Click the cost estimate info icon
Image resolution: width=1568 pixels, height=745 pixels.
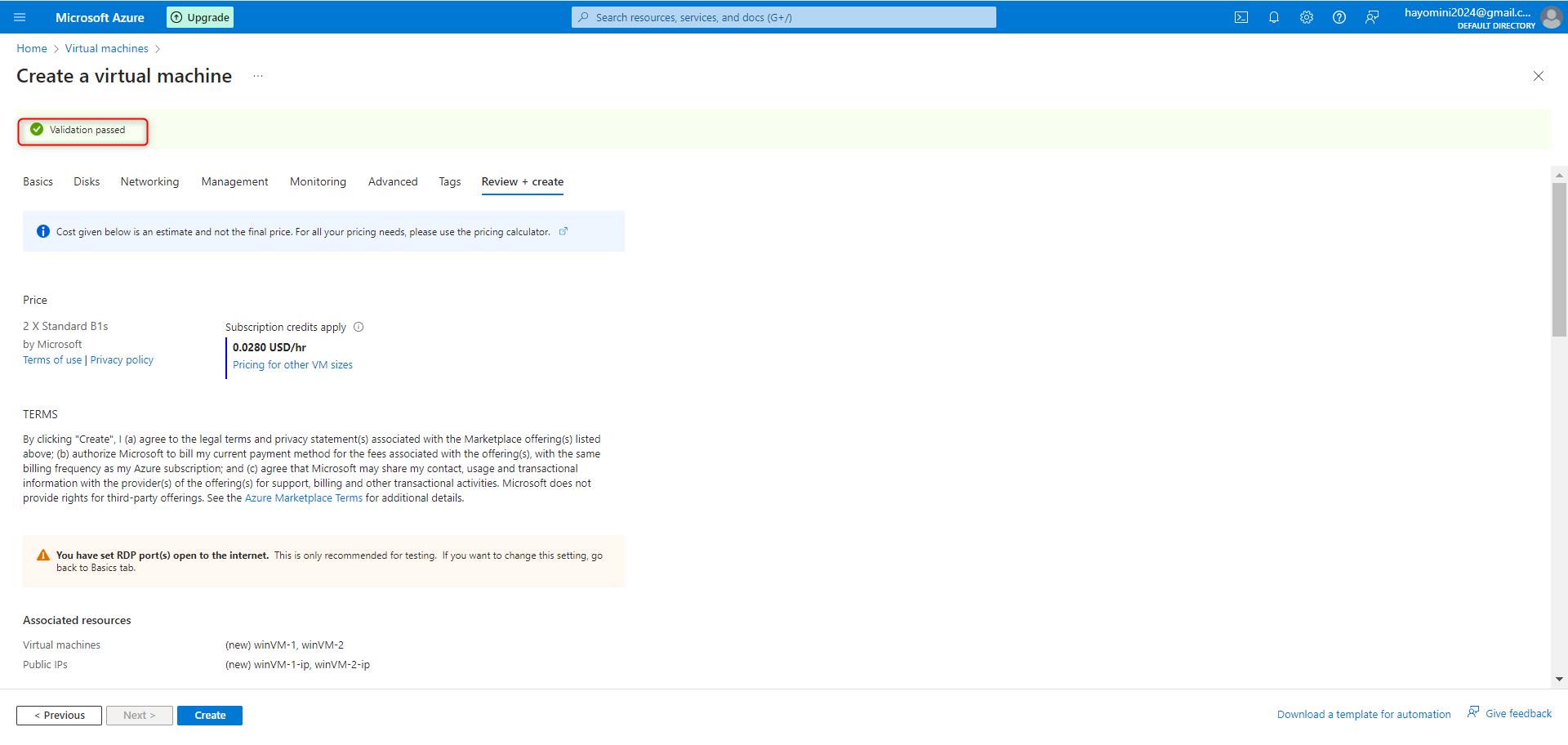point(43,231)
